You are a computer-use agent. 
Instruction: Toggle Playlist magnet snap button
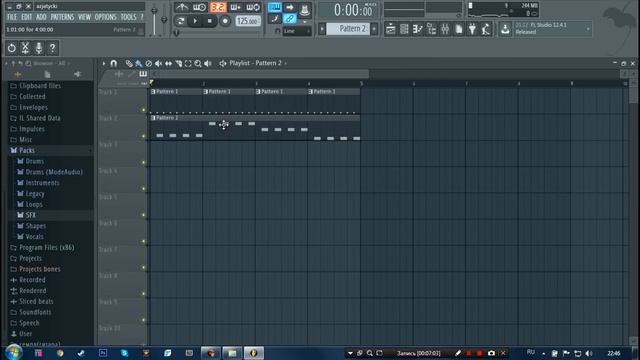113,63
